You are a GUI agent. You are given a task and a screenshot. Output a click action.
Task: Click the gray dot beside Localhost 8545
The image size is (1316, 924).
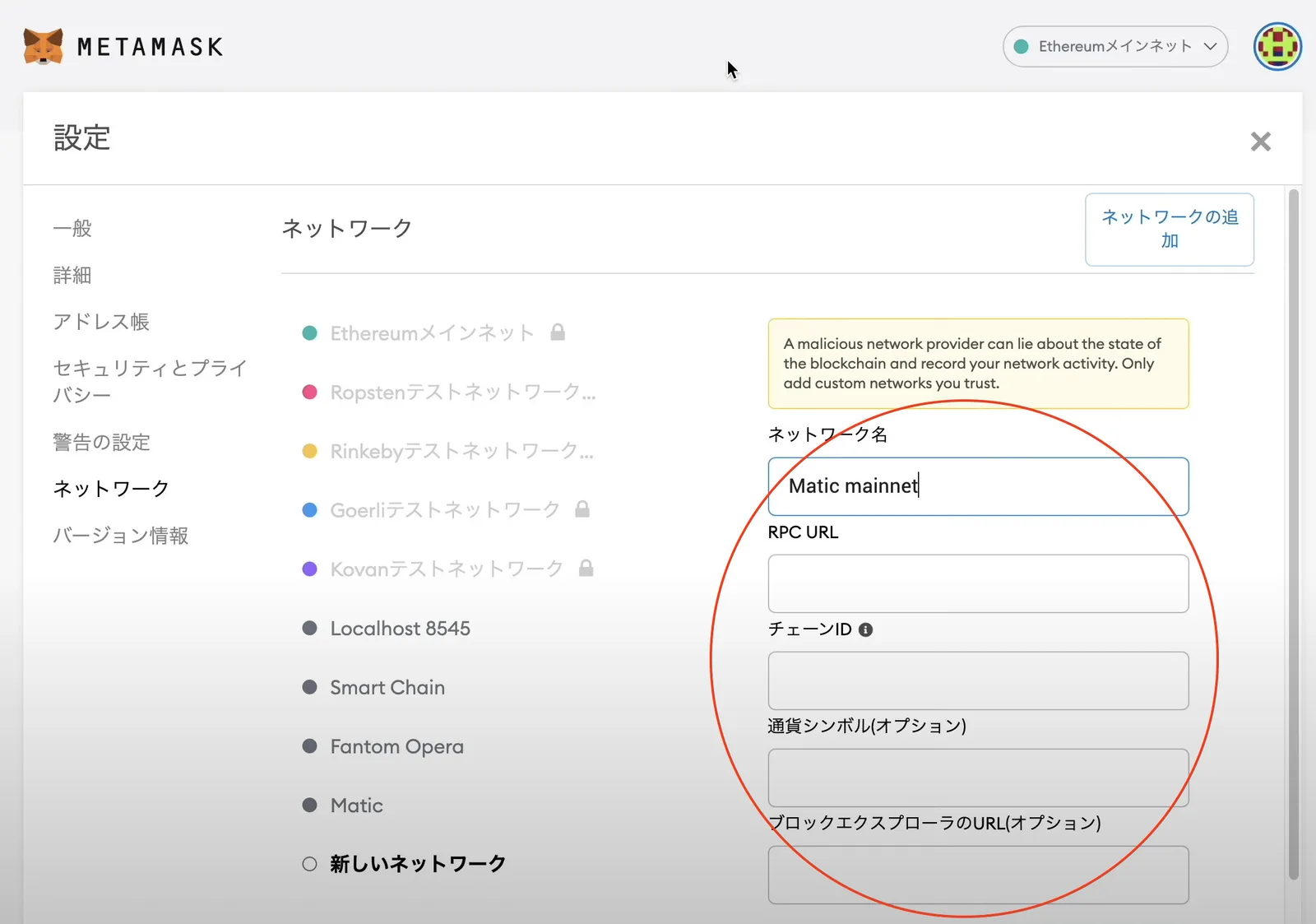tap(310, 628)
